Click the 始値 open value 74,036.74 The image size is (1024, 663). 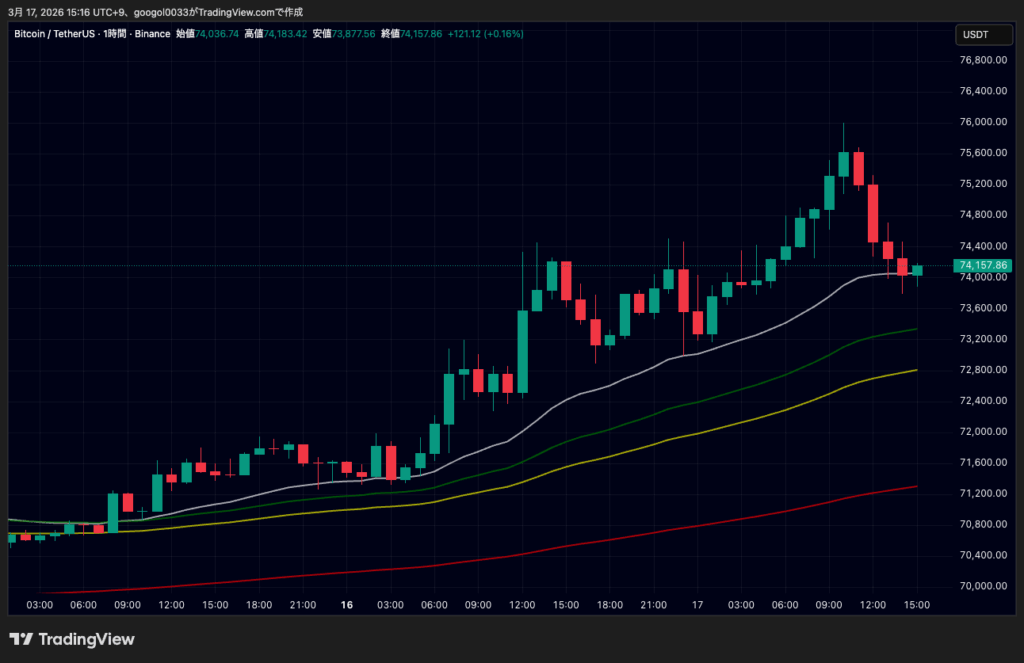pyautogui.click(x=218, y=34)
